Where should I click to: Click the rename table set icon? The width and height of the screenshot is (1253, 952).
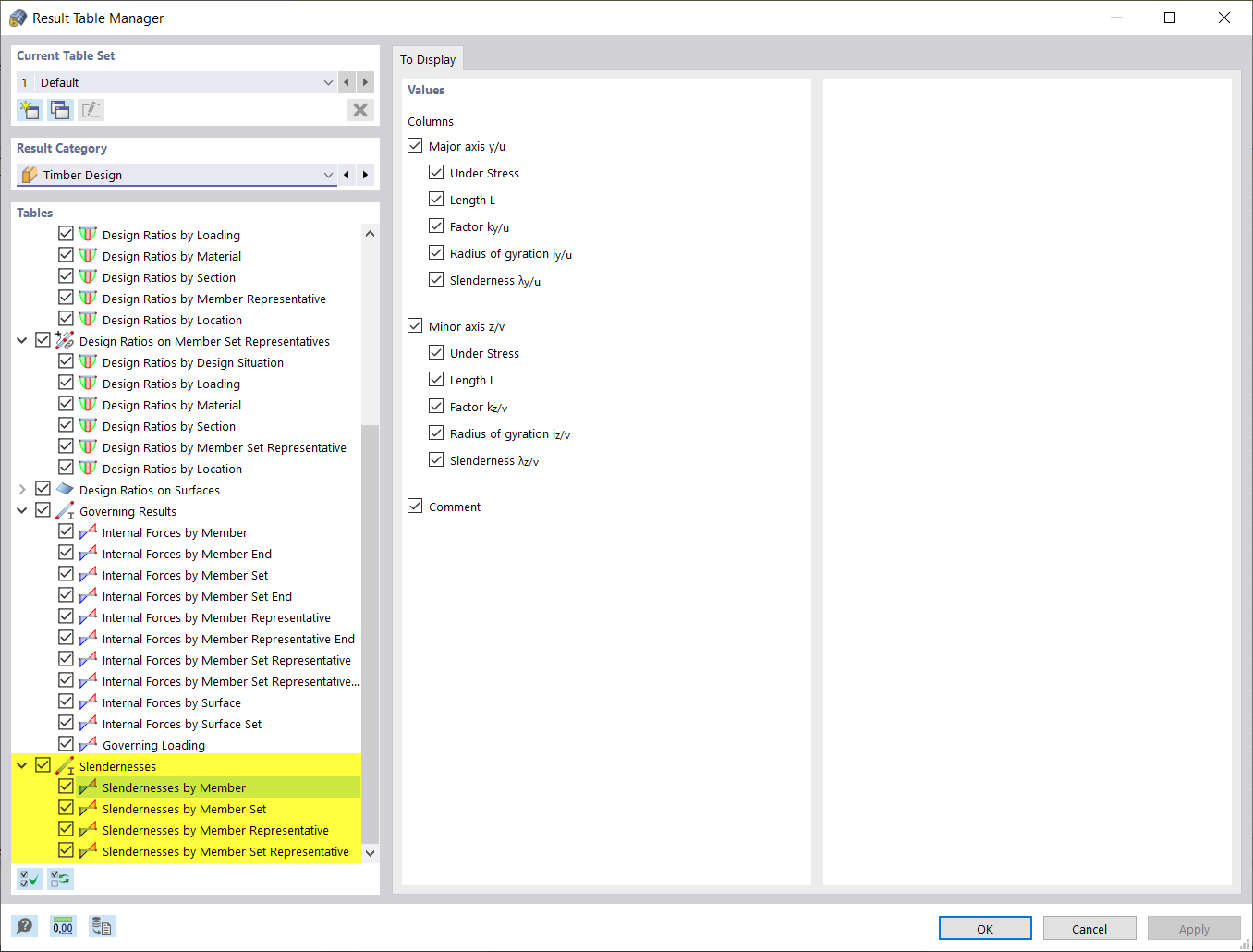91,110
